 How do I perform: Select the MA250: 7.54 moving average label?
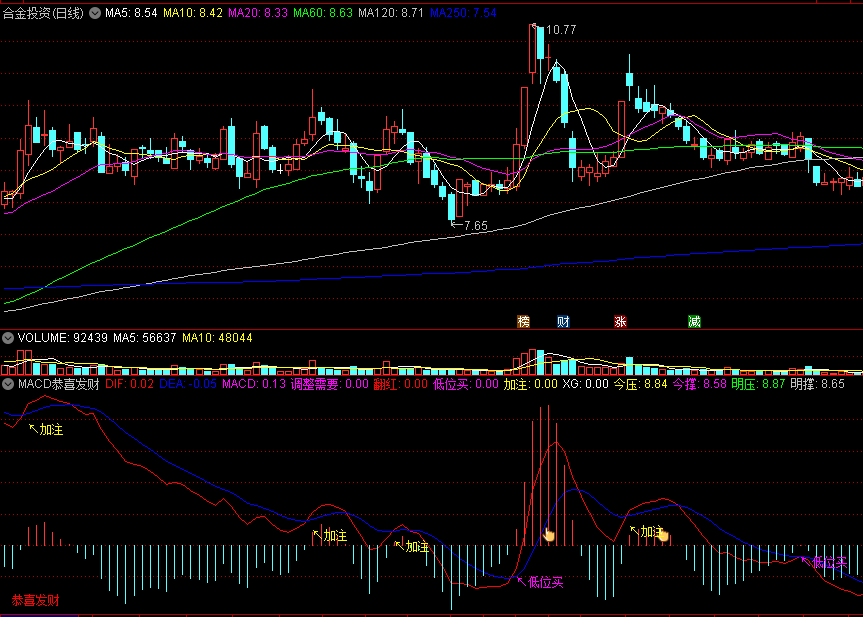[463, 13]
